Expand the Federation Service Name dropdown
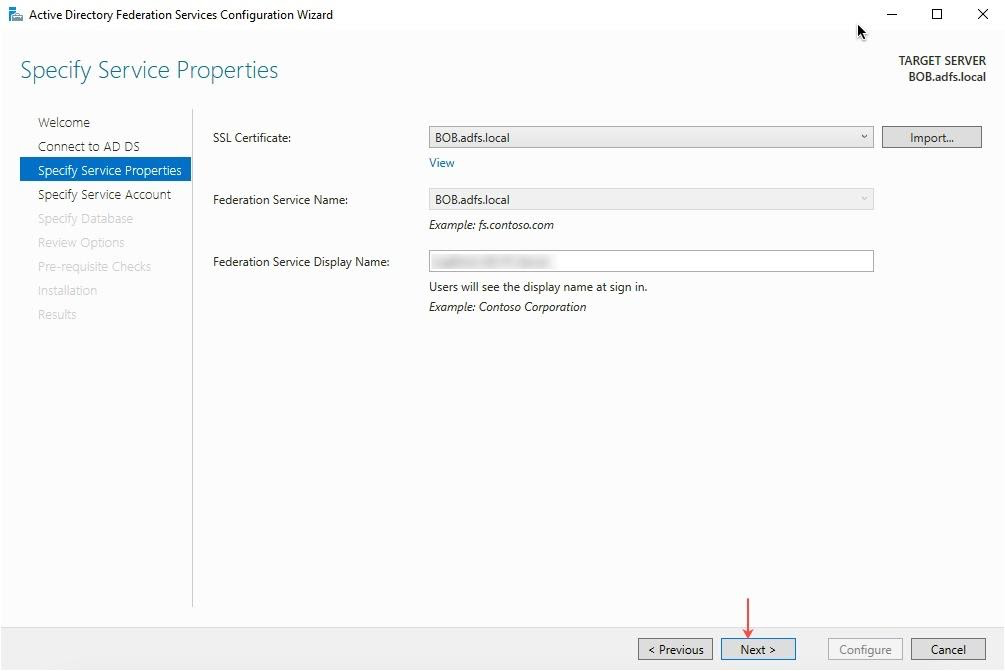This screenshot has height=671, width=1005. [x=651, y=199]
